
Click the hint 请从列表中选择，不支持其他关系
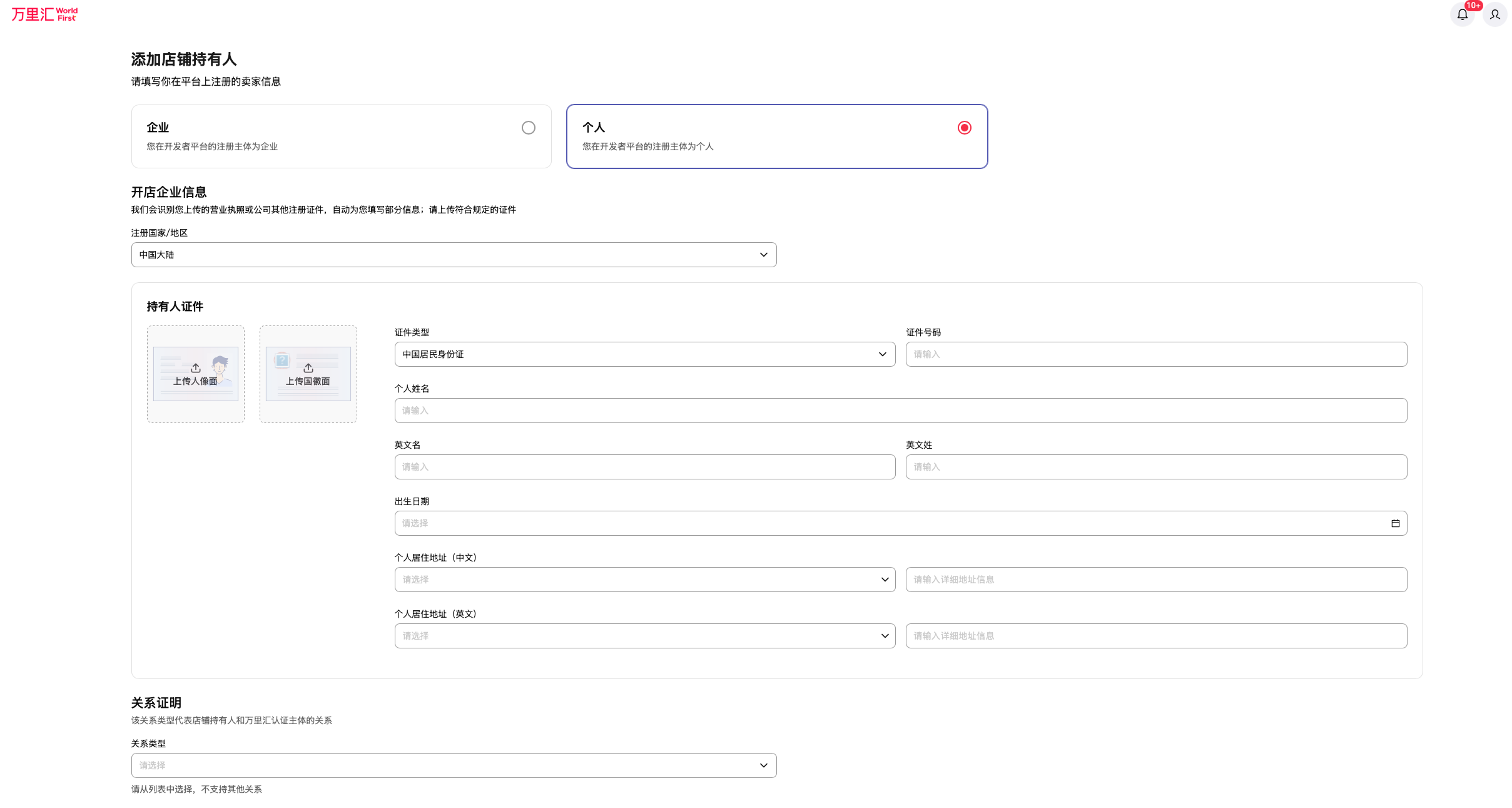click(196, 789)
